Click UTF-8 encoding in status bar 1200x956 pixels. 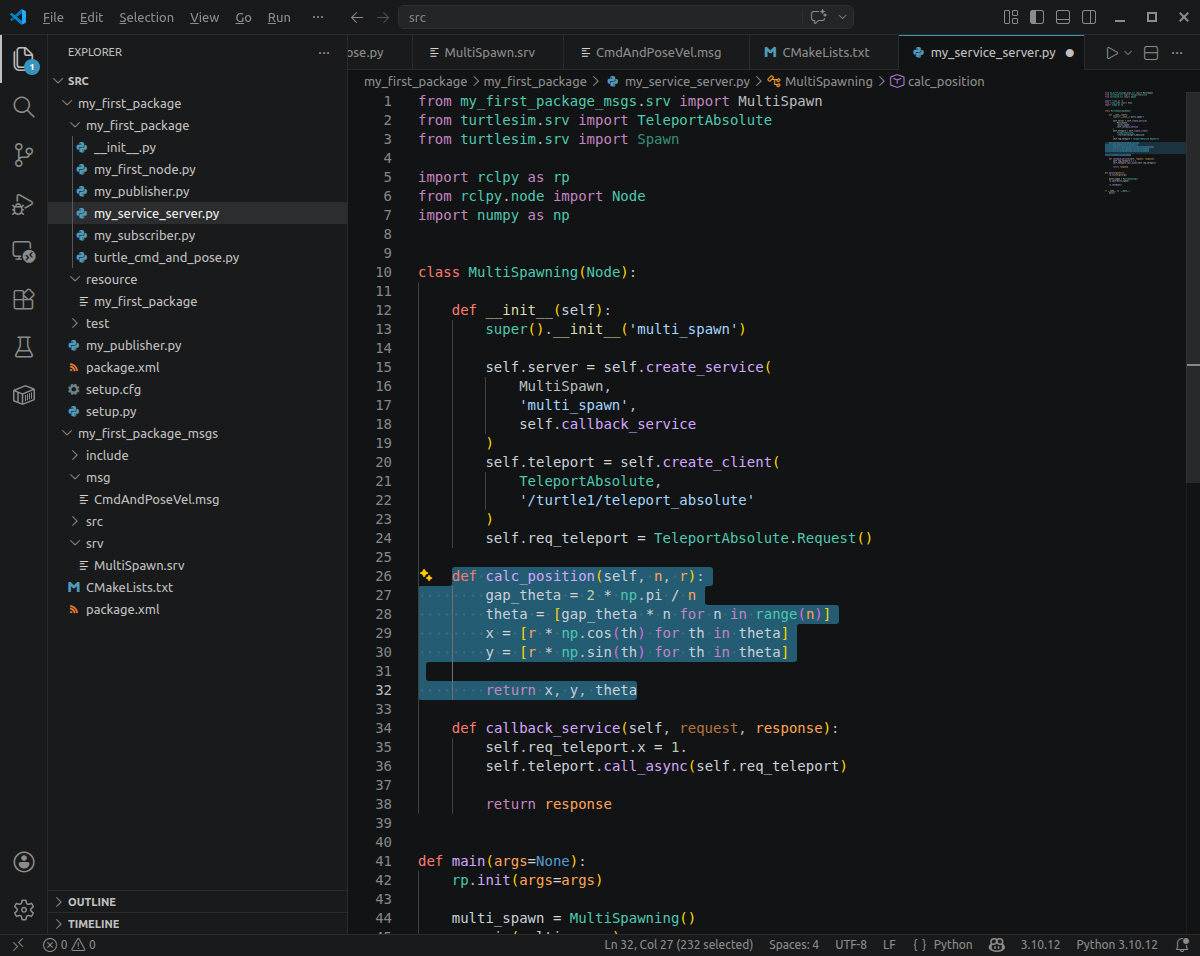[x=851, y=944]
